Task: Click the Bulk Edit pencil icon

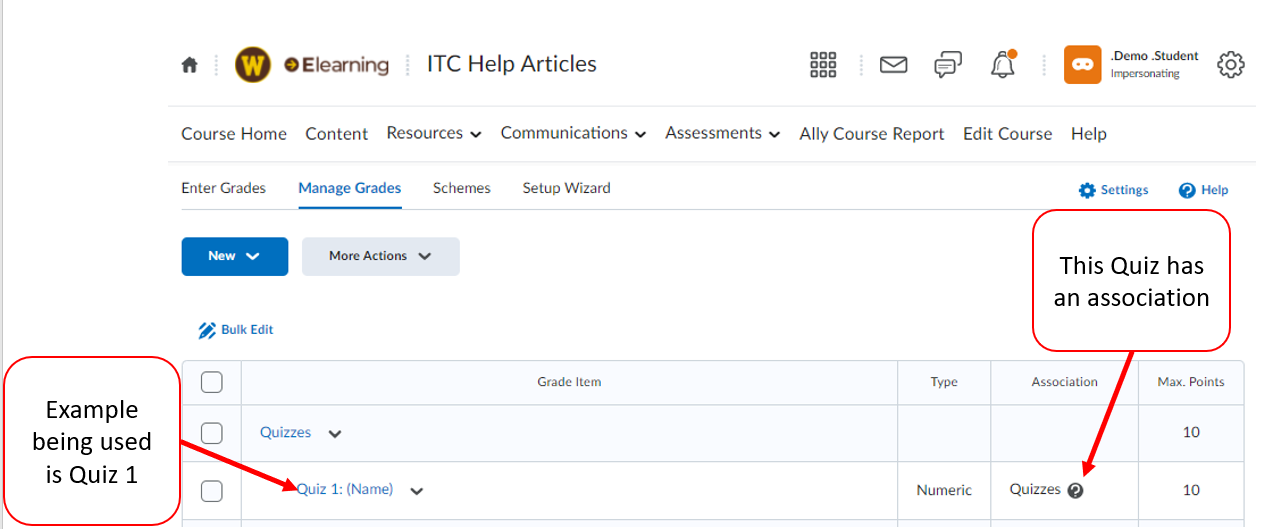Action: 207,330
